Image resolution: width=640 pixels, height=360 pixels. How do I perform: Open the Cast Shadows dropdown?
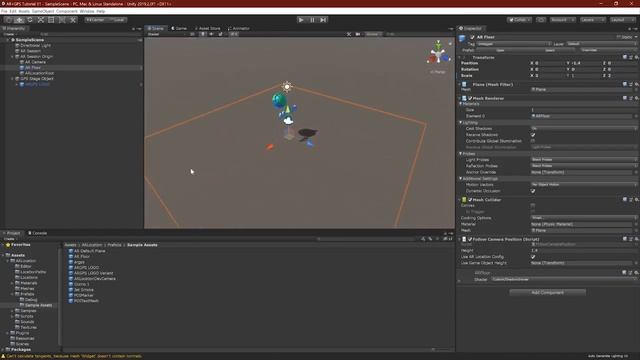[584, 129]
